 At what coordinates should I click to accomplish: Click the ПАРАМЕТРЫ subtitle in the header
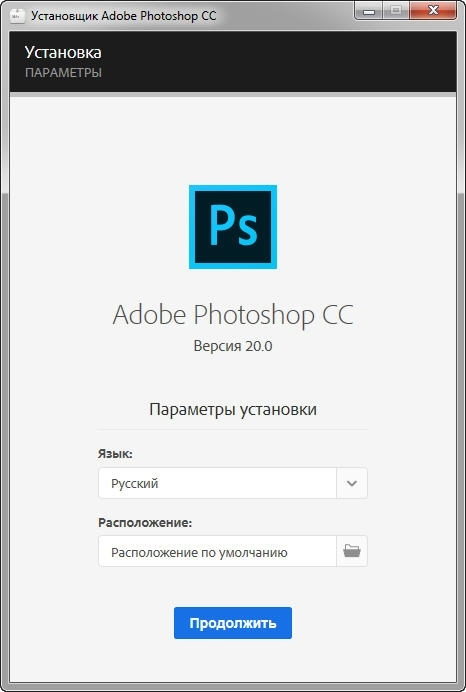(63, 72)
